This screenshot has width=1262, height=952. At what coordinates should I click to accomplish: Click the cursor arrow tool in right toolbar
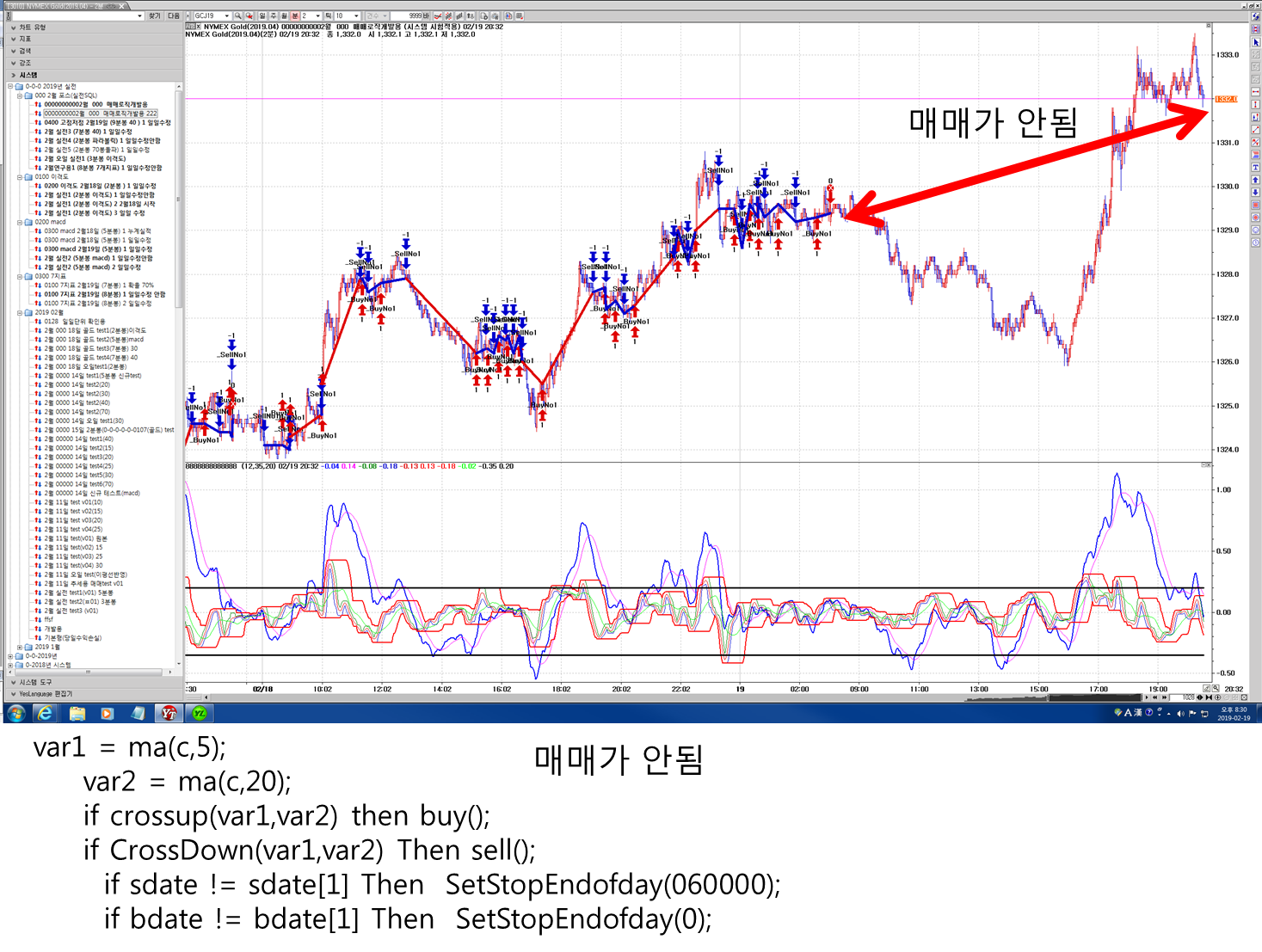click(1256, 41)
